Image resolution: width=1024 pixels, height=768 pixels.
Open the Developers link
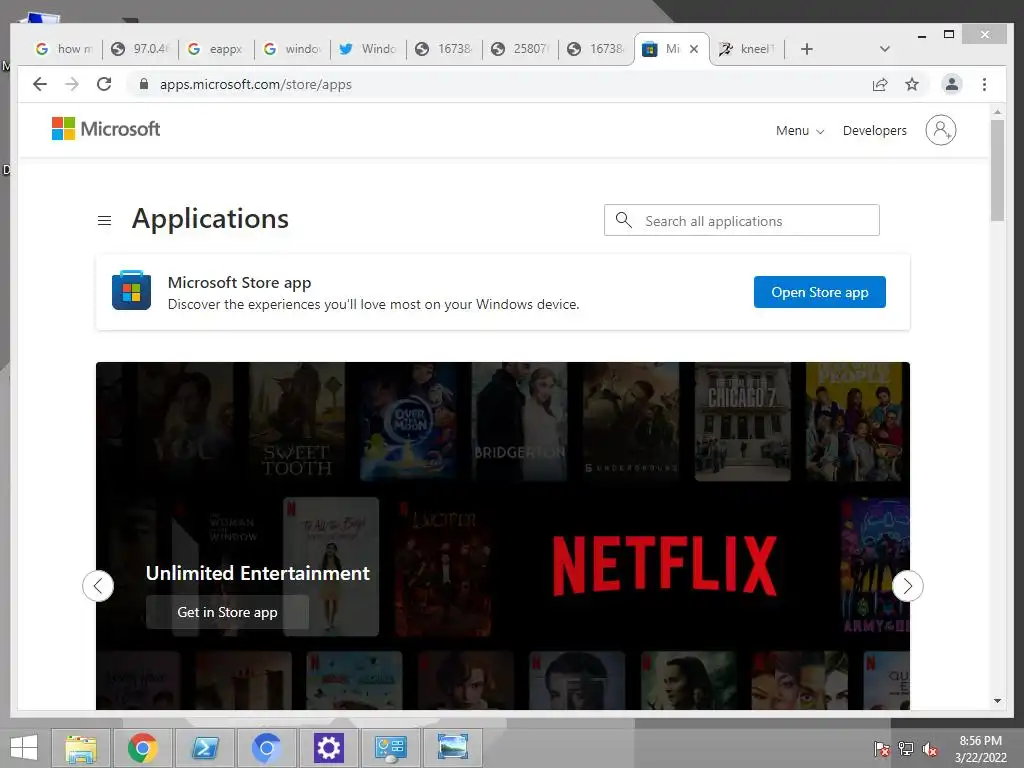pos(874,131)
